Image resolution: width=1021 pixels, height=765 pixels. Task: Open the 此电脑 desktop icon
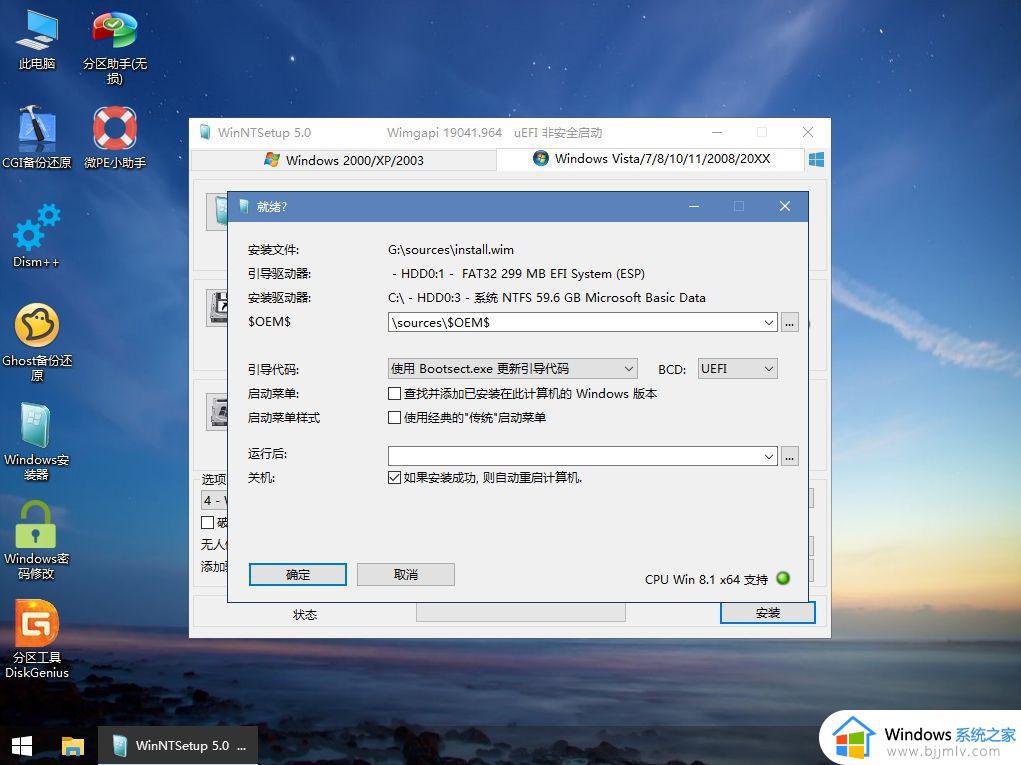[37, 40]
